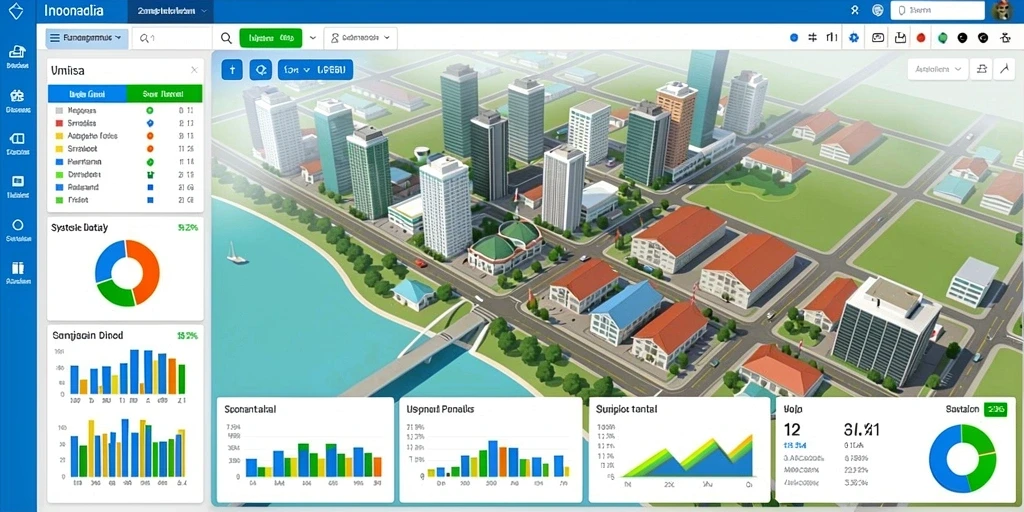Open the first sidebar icon below the logo
Viewport: 1024px width, 512px height.
coord(18,52)
